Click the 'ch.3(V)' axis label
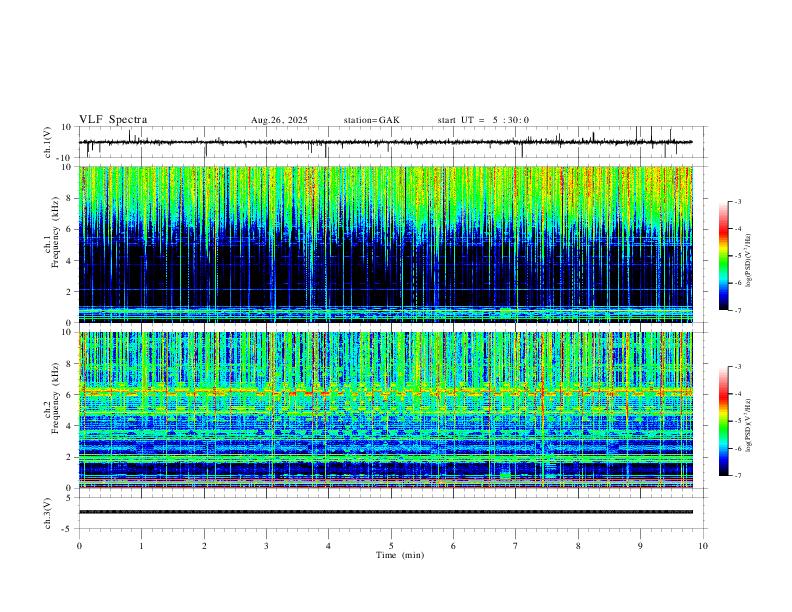This screenshot has width=792, height=612. coord(48,513)
